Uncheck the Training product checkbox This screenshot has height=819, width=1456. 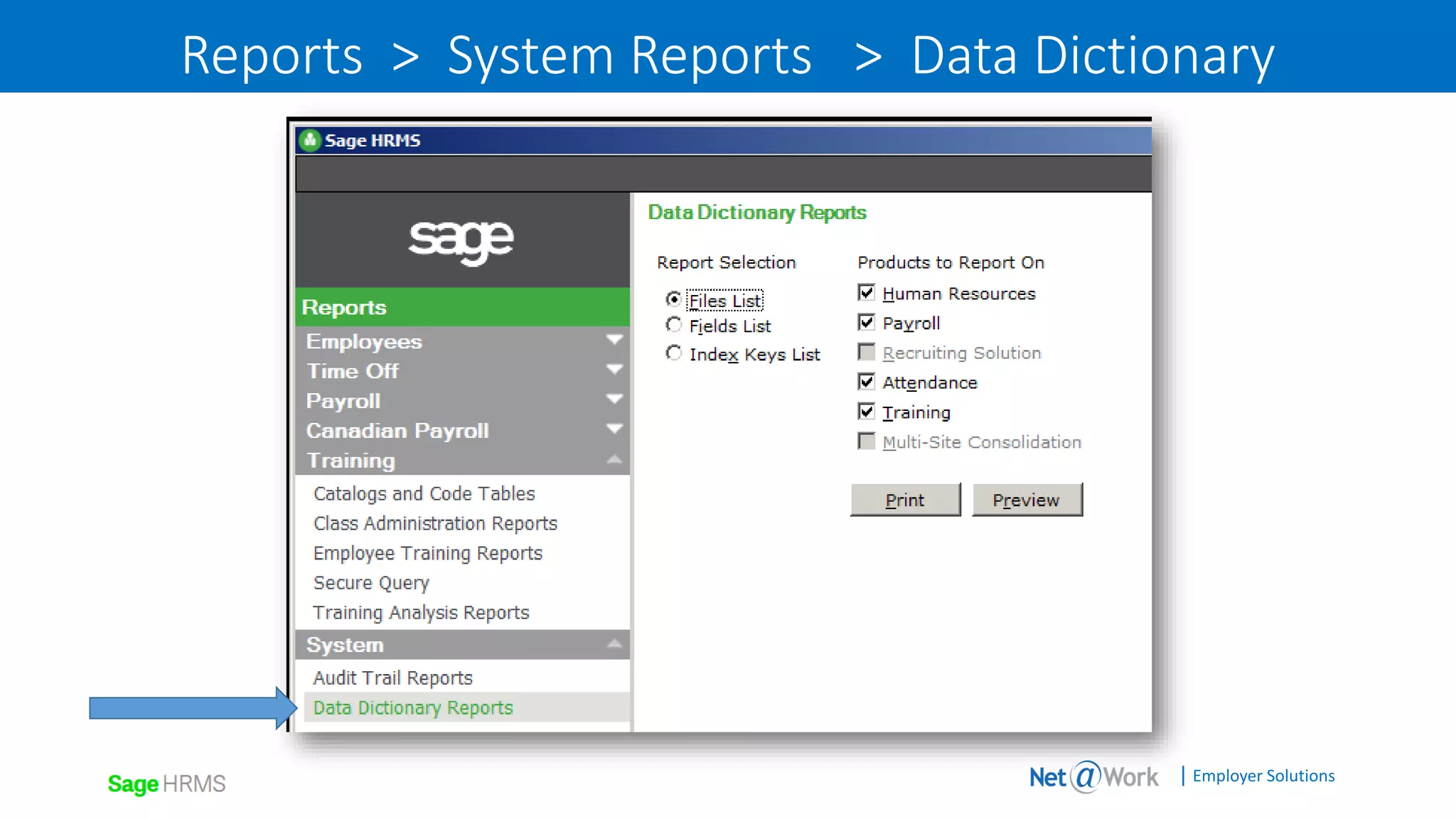[x=866, y=412]
